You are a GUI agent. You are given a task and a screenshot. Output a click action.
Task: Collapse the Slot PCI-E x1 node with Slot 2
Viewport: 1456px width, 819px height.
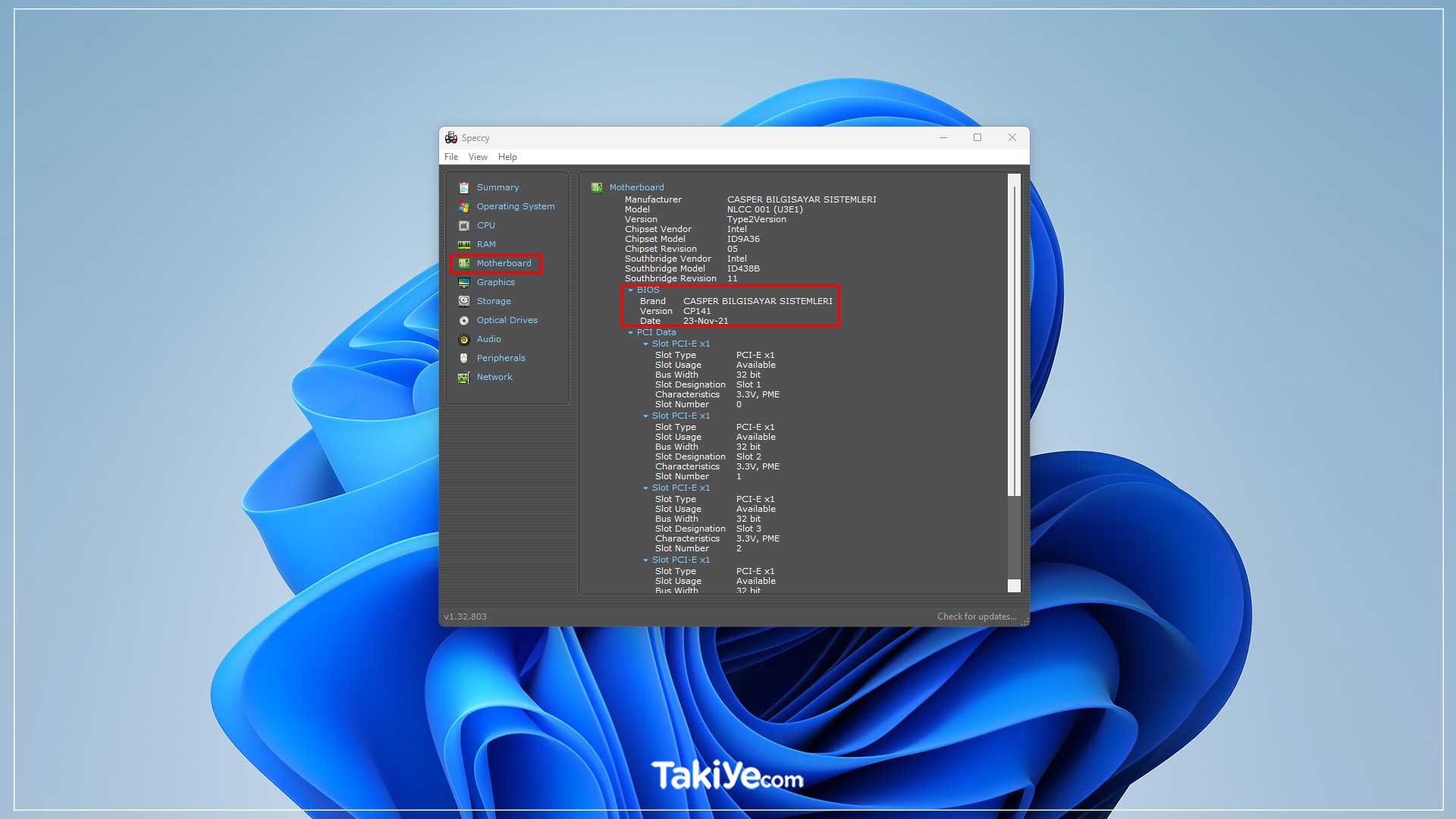point(645,416)
